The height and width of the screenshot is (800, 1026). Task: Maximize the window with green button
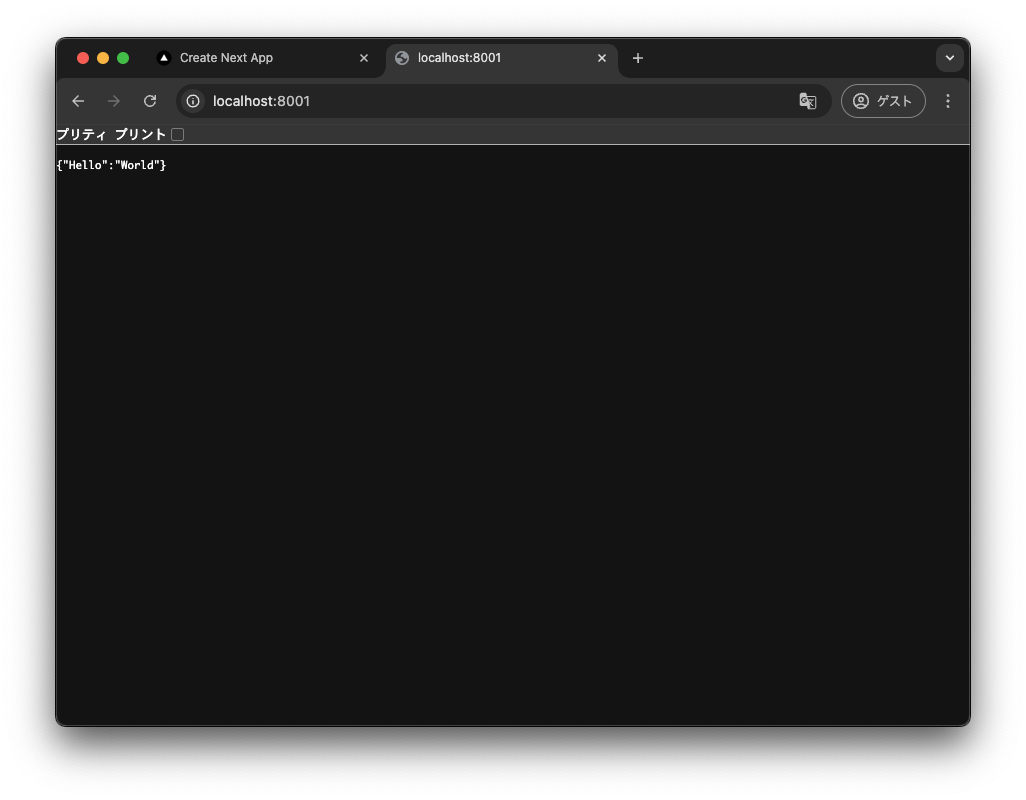click(123, 58)
